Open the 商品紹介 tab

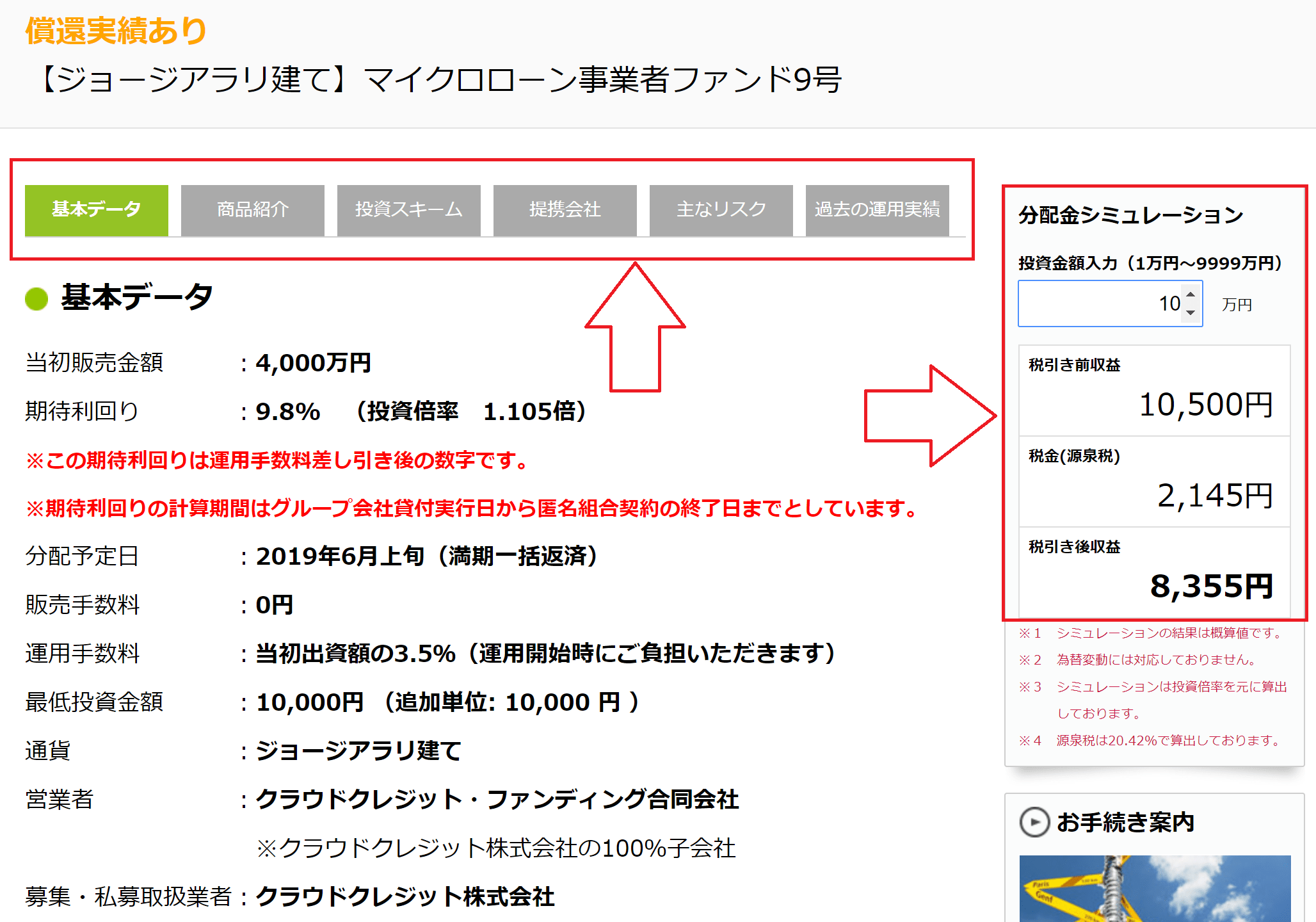253,210
